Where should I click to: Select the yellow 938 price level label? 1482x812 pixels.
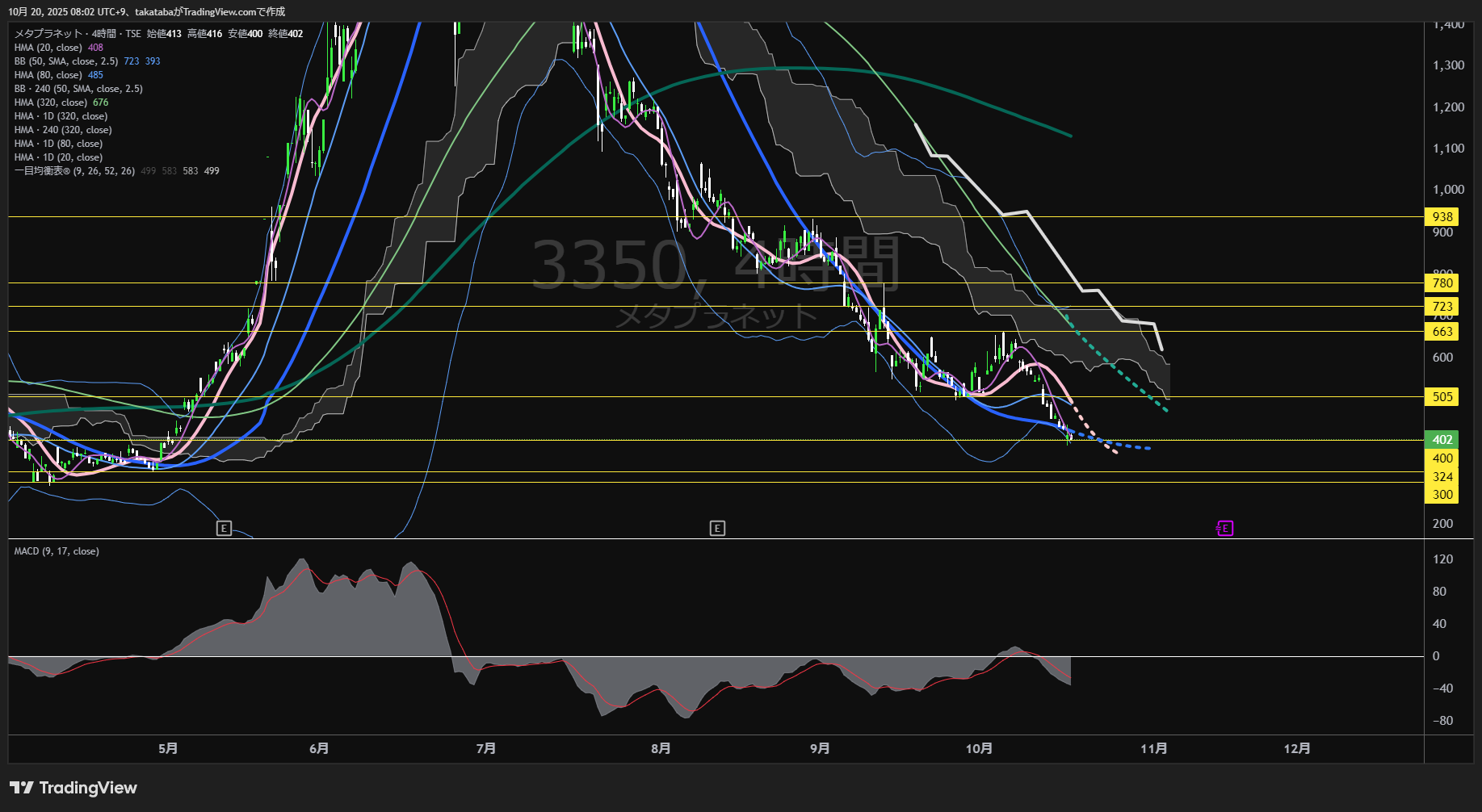click(x=1442, y=217)
